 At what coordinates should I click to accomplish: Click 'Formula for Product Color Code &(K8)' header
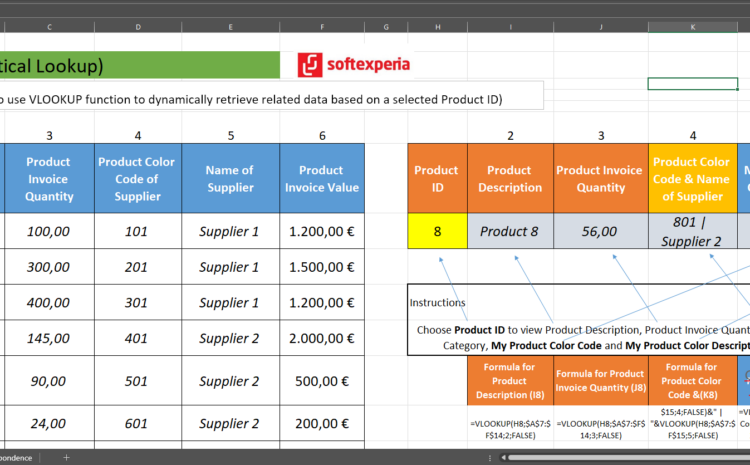693,381
